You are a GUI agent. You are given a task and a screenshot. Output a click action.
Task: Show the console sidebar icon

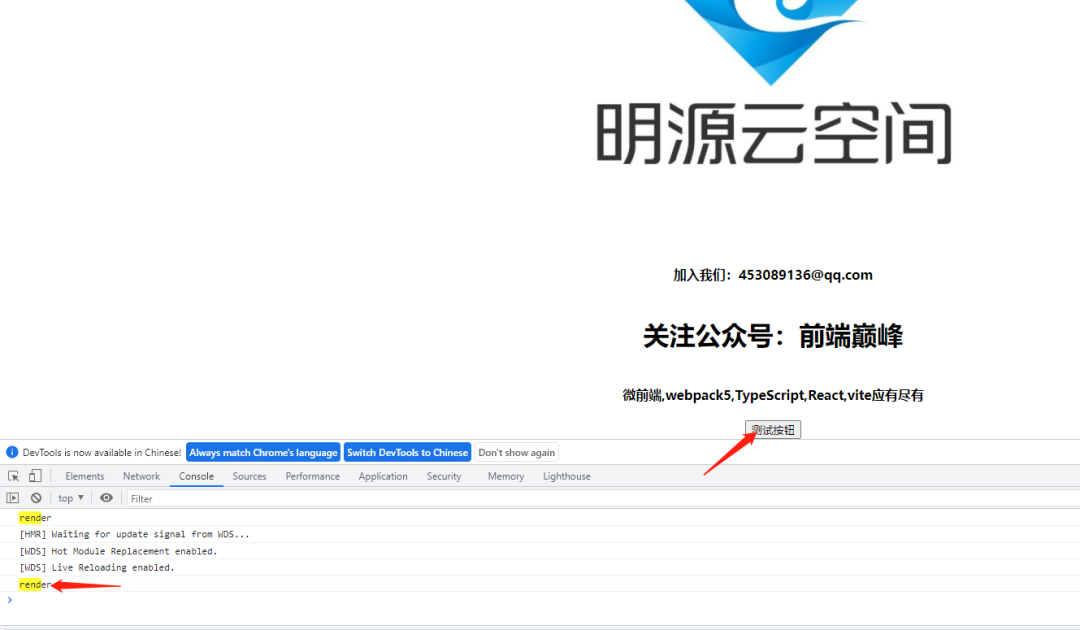[12, 498]
